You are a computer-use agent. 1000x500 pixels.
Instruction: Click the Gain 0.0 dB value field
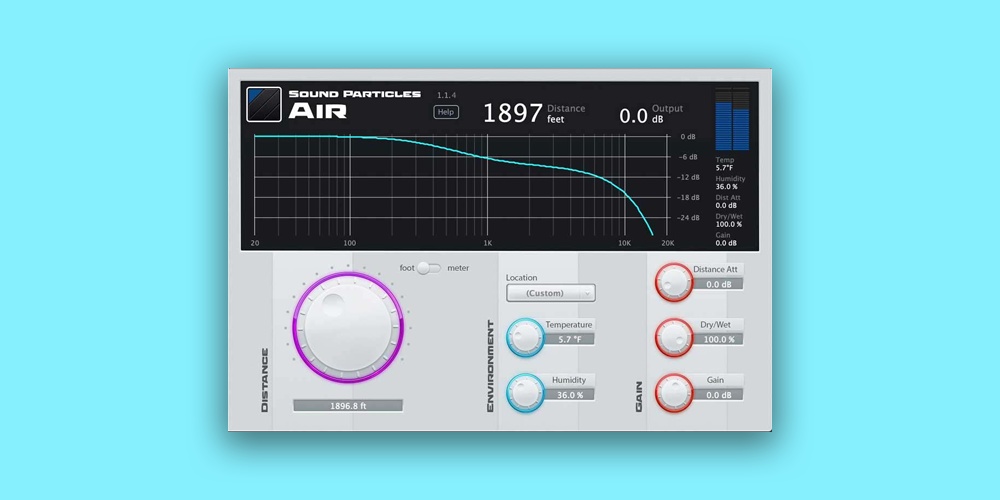tap(716, 395)
